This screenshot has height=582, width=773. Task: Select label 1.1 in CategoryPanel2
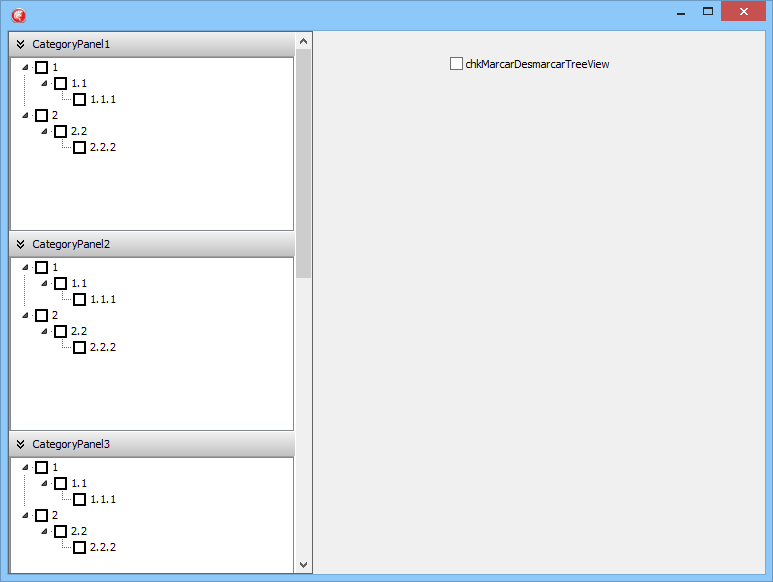pyautogui.click(x=79, y=283)
